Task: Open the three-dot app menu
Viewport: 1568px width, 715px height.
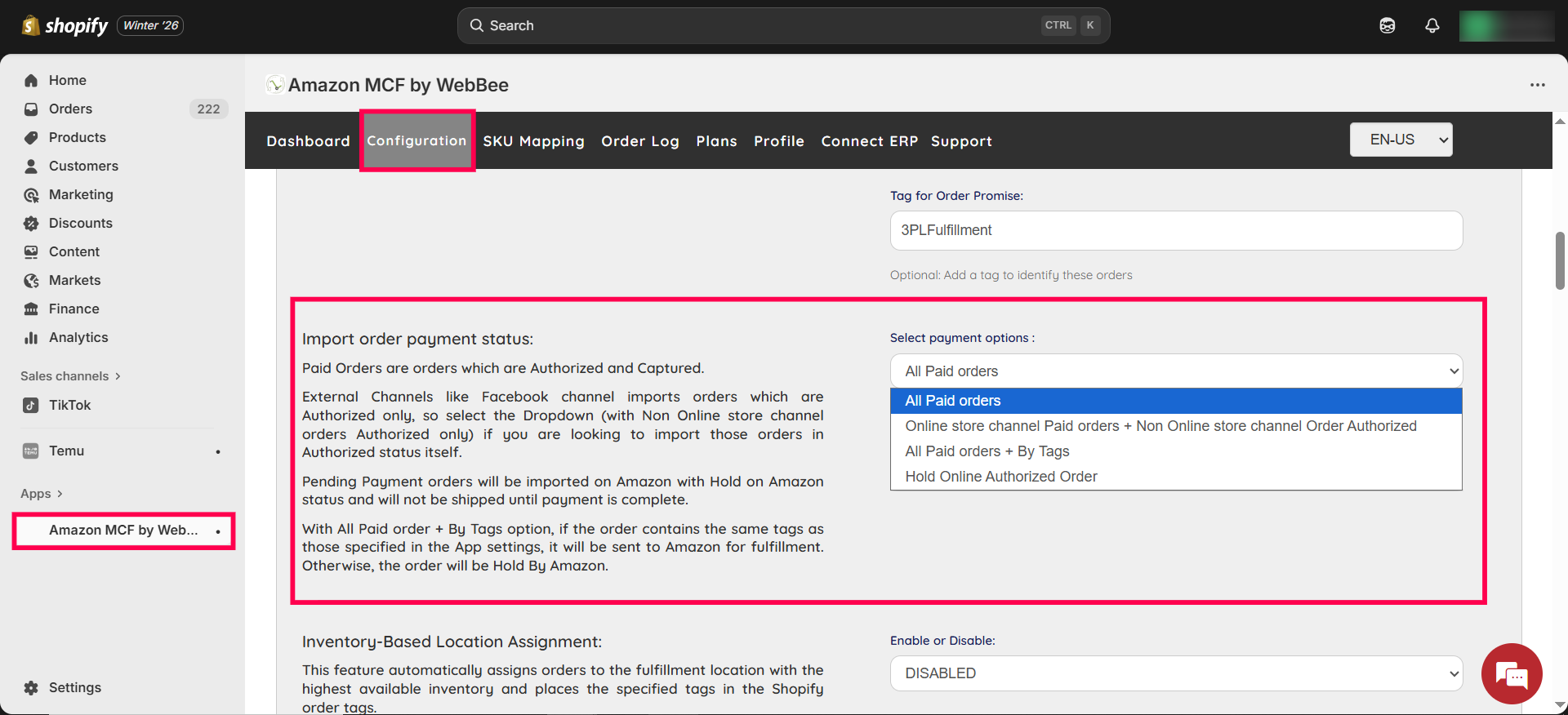Action: (1537, 85)
